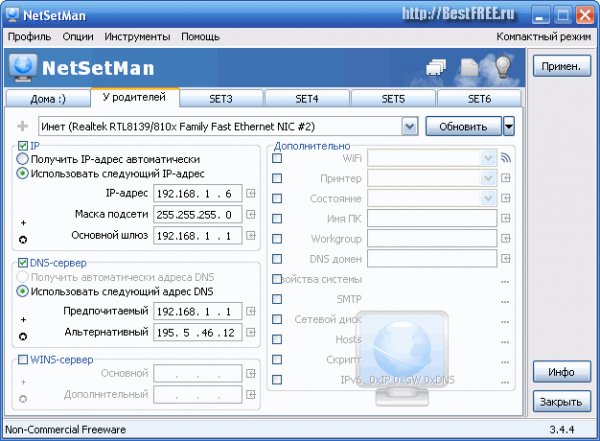Enable the Сетевой диск checkbox
Screen dimensions: 600x441
277,319
